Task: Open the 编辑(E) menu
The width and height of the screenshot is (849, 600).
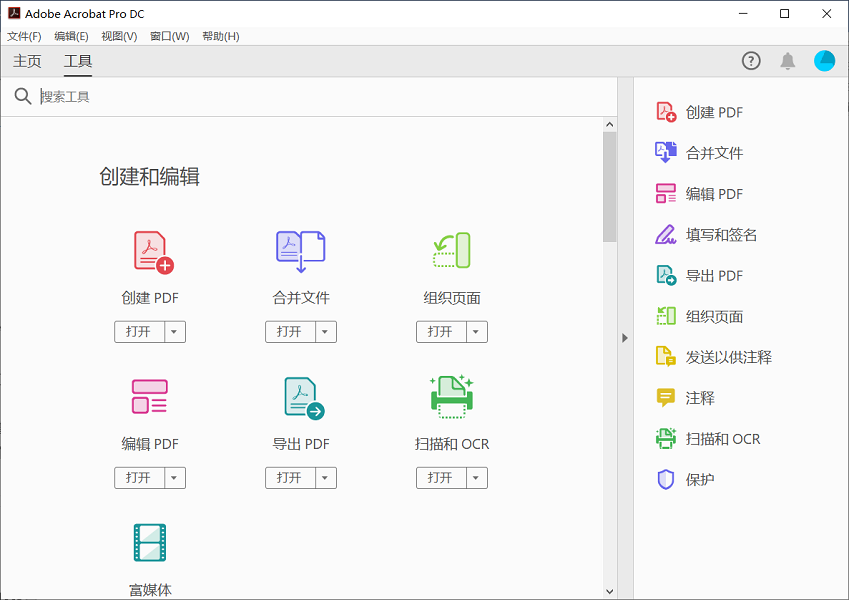Action: click(x=71, y=36)
